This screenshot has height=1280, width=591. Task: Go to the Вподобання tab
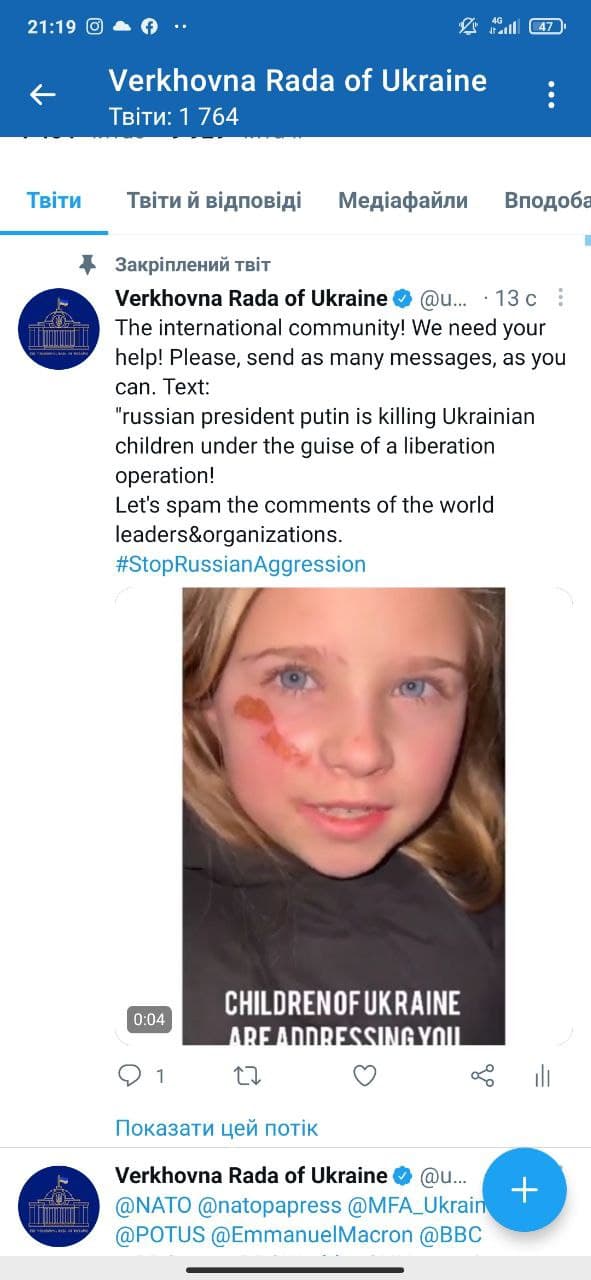547,200
